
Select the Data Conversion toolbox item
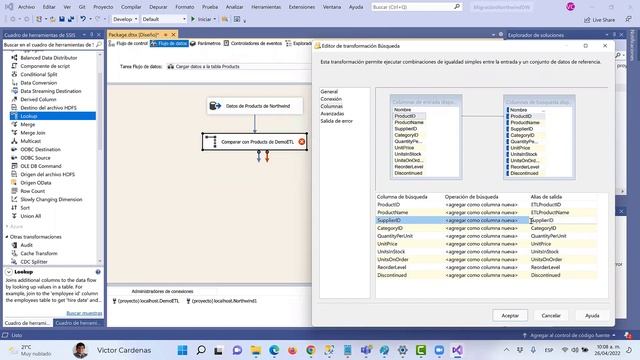(x=39, y=82)
